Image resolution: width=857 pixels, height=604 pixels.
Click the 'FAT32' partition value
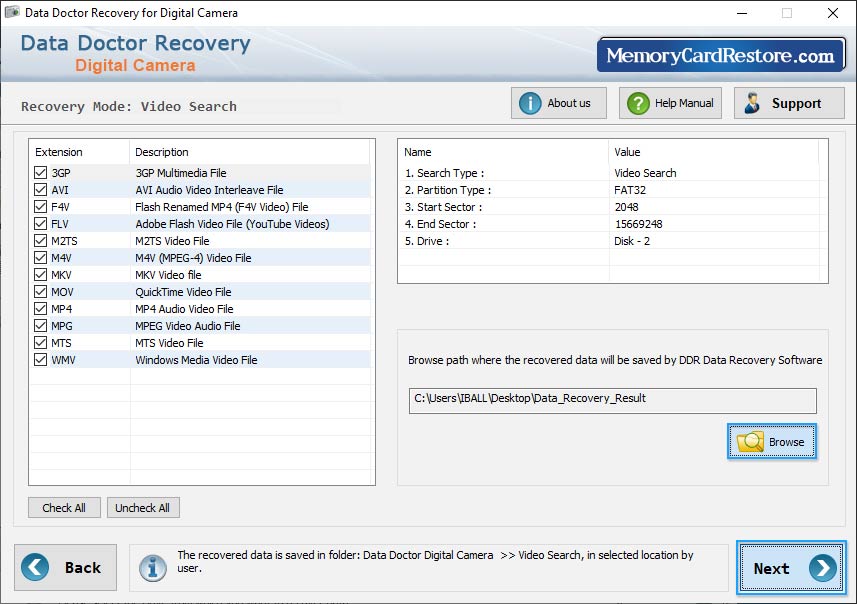[630, 190]
